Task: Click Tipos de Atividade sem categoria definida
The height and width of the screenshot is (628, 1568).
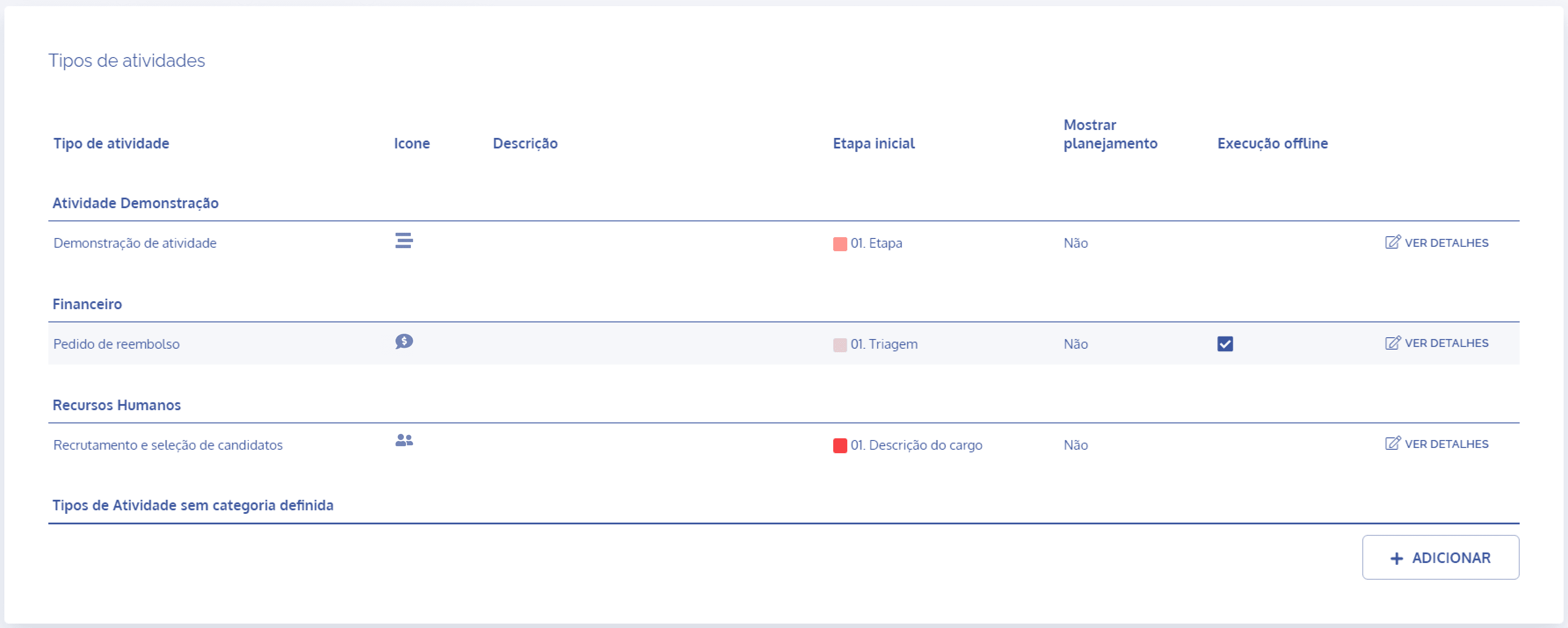Action: point(193,505)
